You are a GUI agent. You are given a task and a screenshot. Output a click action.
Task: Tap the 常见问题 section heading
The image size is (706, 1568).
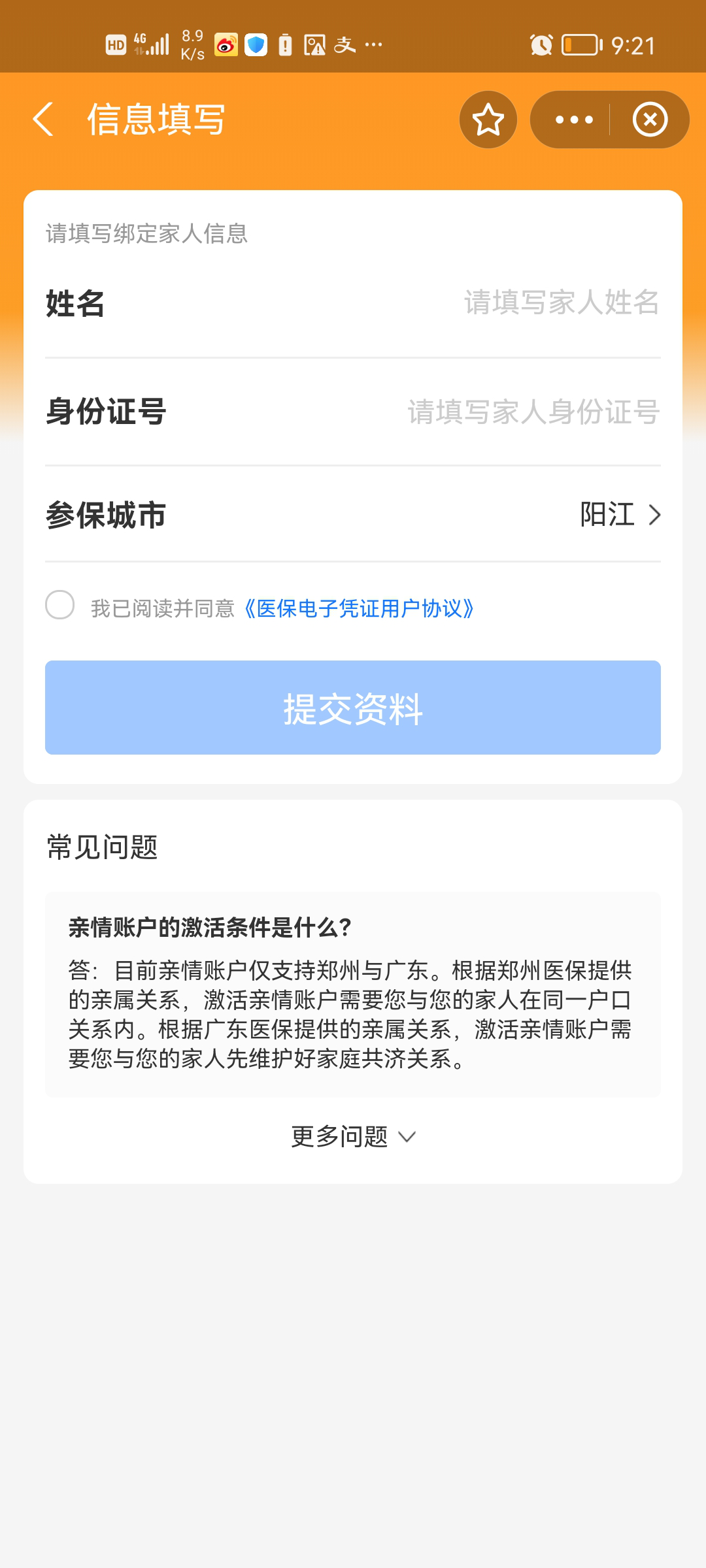[102, 847]
